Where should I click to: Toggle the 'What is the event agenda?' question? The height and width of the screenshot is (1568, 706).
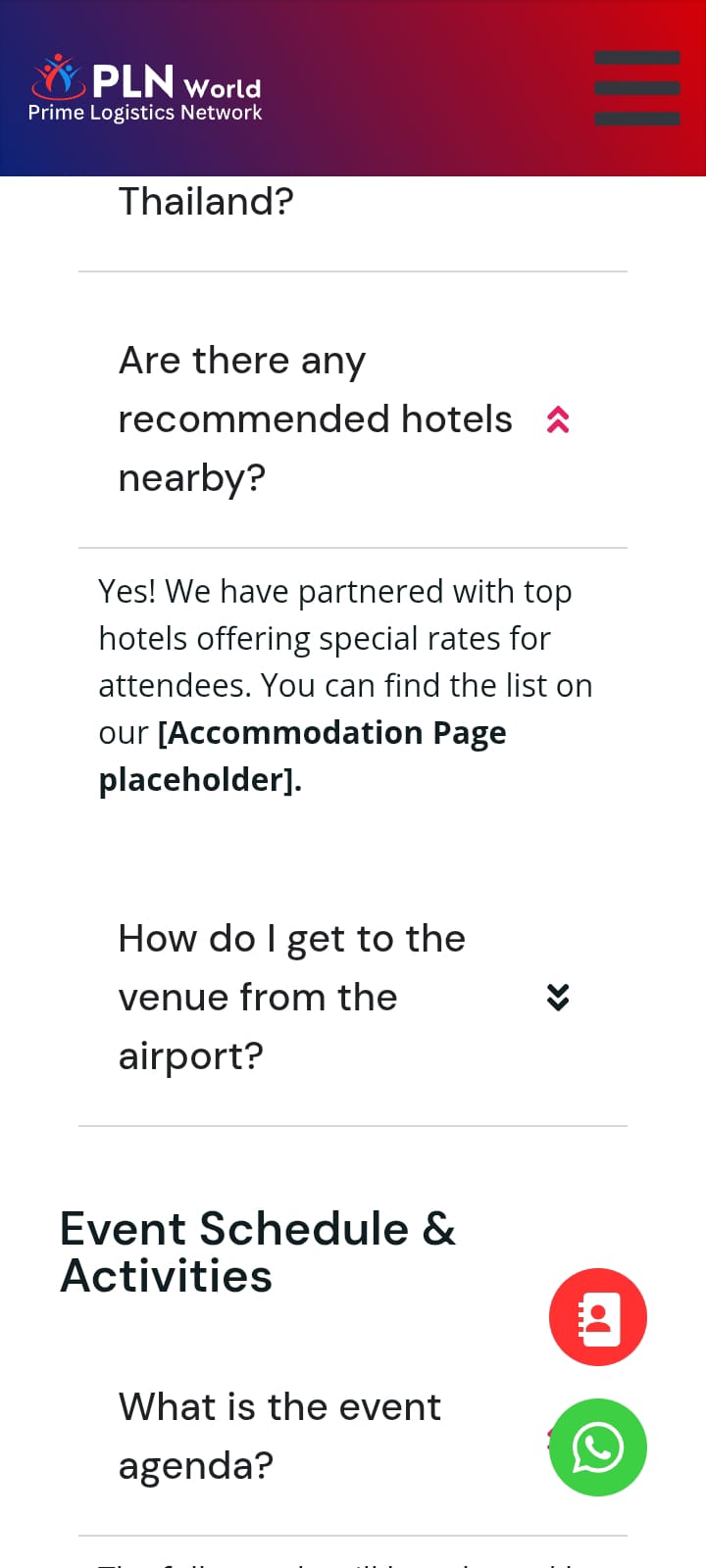tap(279, 1436)
